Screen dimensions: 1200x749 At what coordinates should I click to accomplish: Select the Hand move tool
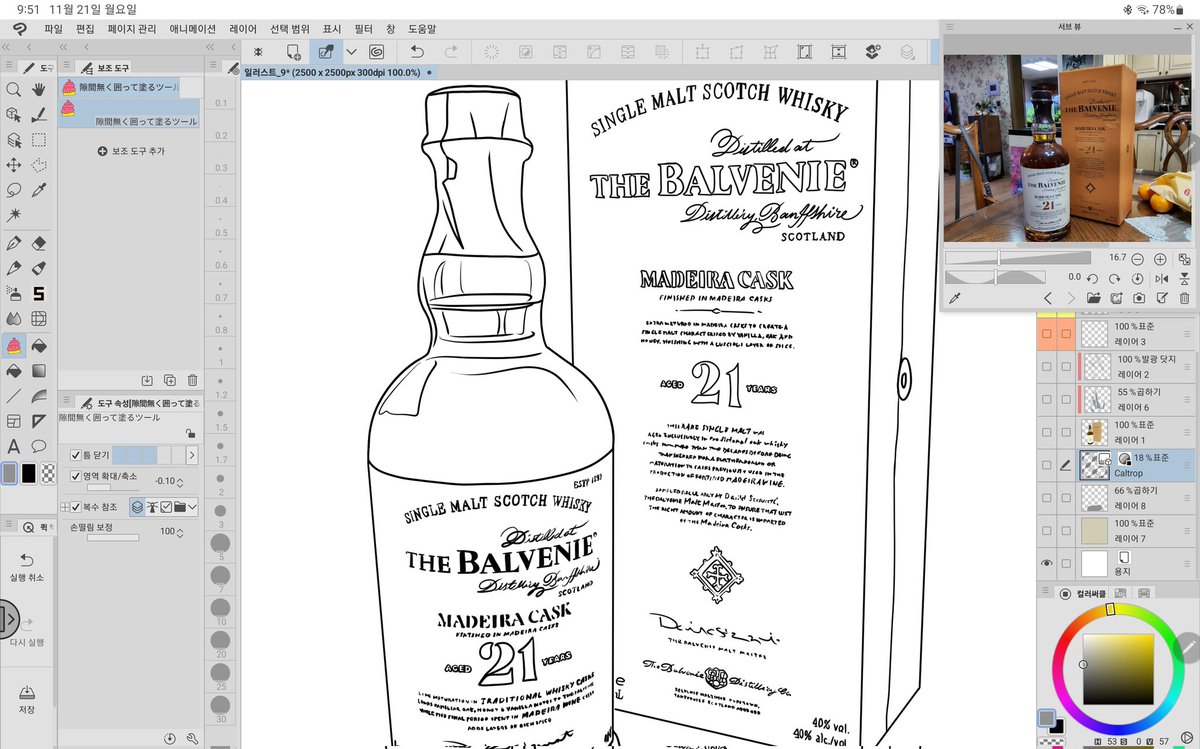pos(39,90)
